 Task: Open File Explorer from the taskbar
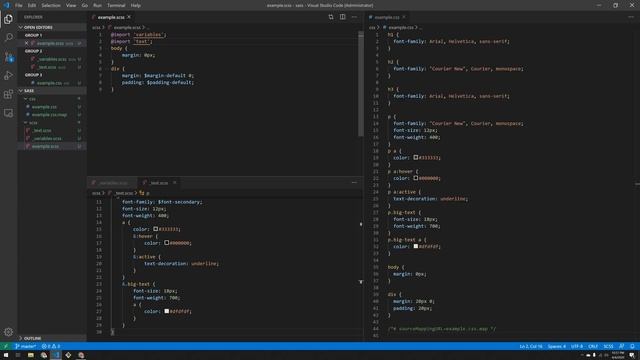click(x=31, y=355)
